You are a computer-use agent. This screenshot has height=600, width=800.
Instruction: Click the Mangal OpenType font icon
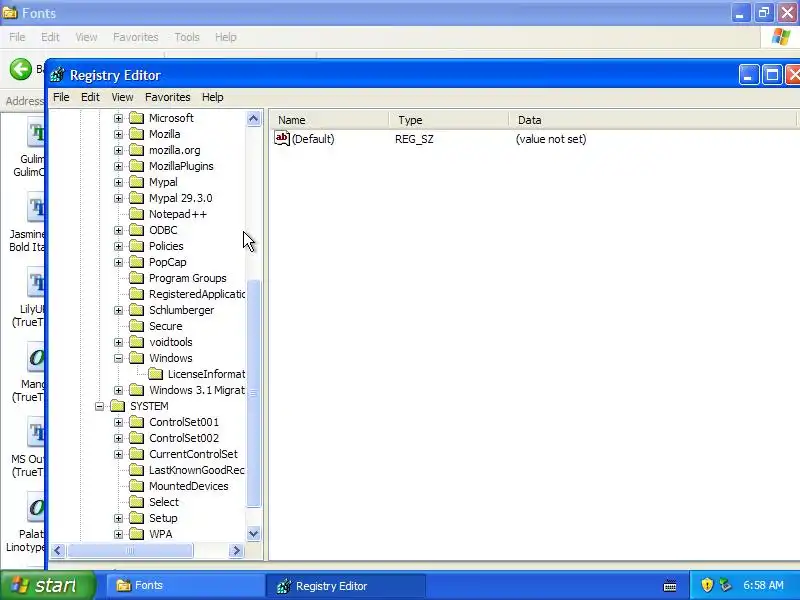click(36, 357)
